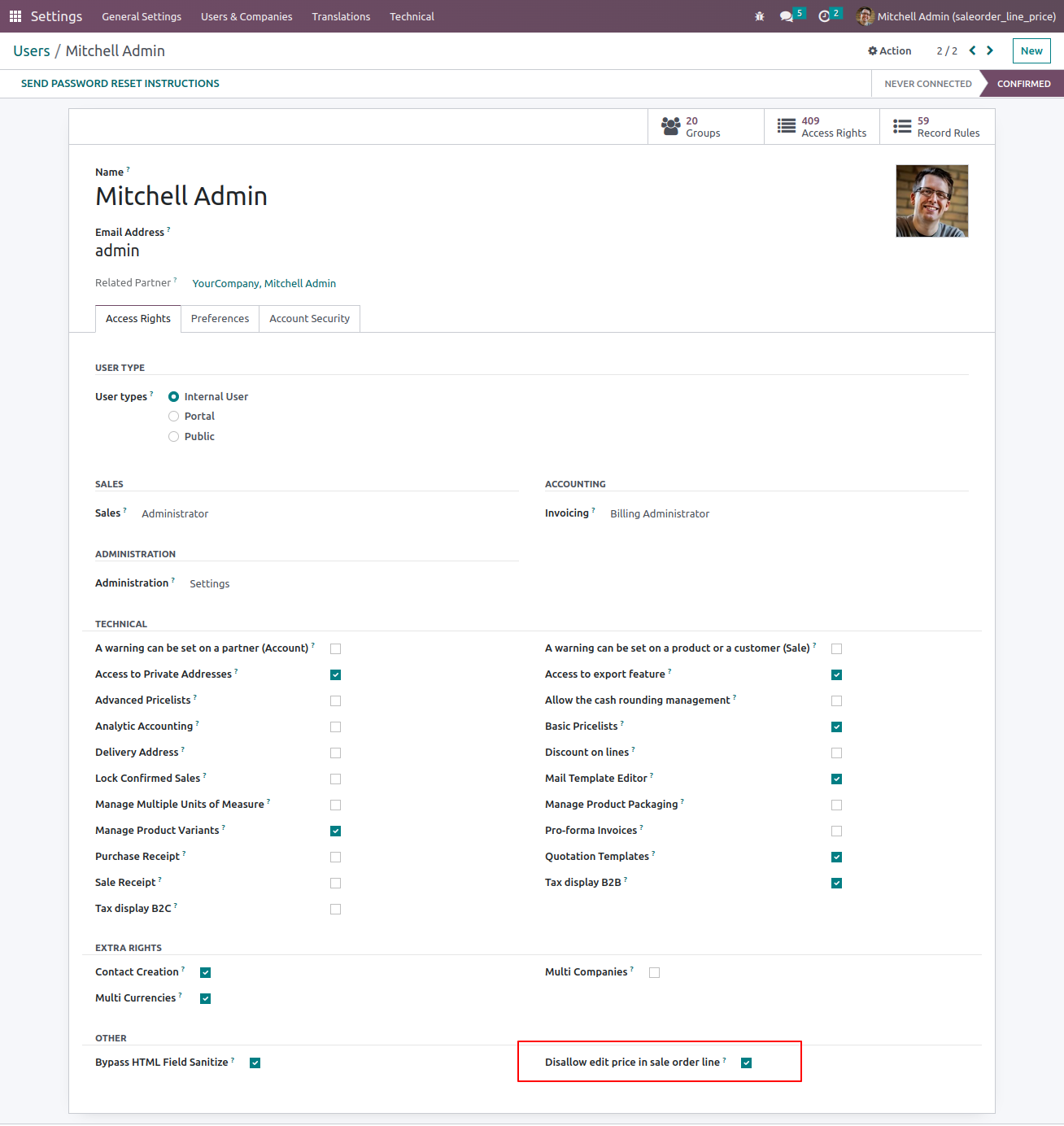Open the user menu avatar in navbar

[x=866, y=16]
